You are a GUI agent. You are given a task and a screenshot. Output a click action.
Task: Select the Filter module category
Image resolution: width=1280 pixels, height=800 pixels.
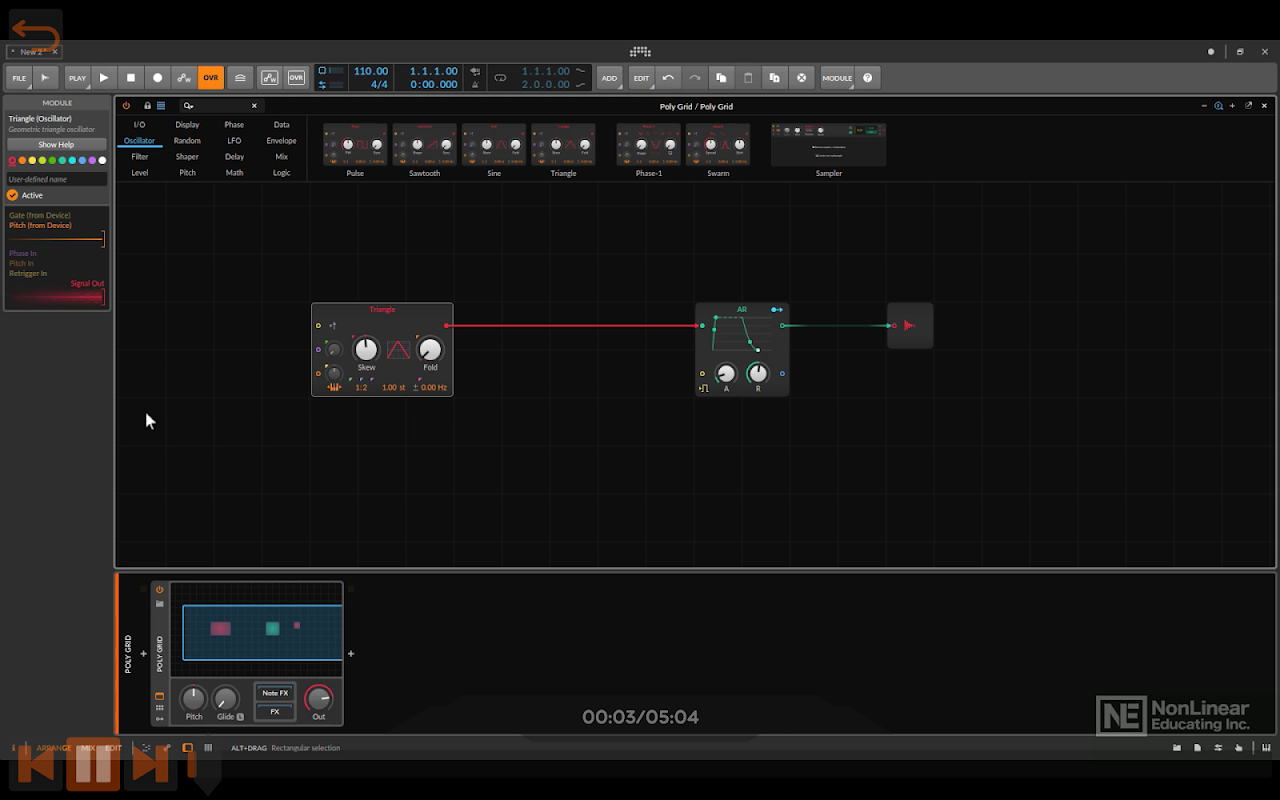point(140,157)
